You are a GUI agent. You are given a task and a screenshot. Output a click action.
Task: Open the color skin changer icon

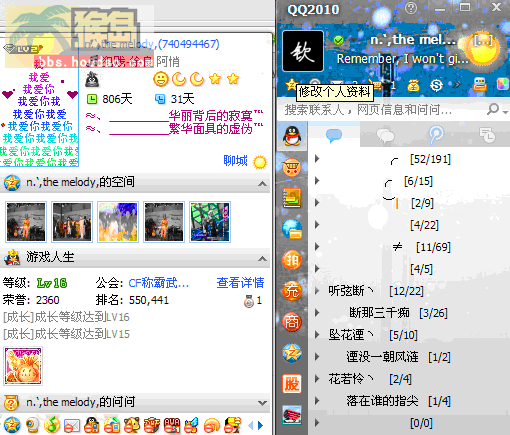click(503, 84)
